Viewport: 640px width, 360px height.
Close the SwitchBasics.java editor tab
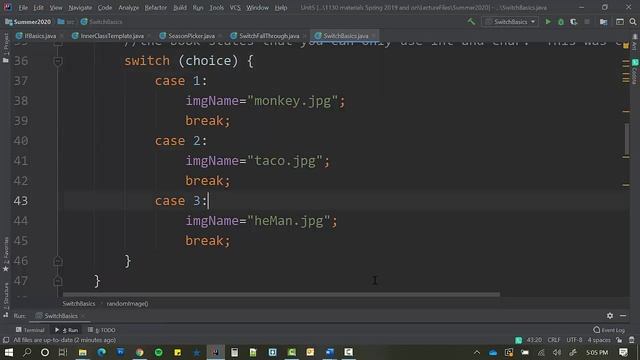(373, 36)
